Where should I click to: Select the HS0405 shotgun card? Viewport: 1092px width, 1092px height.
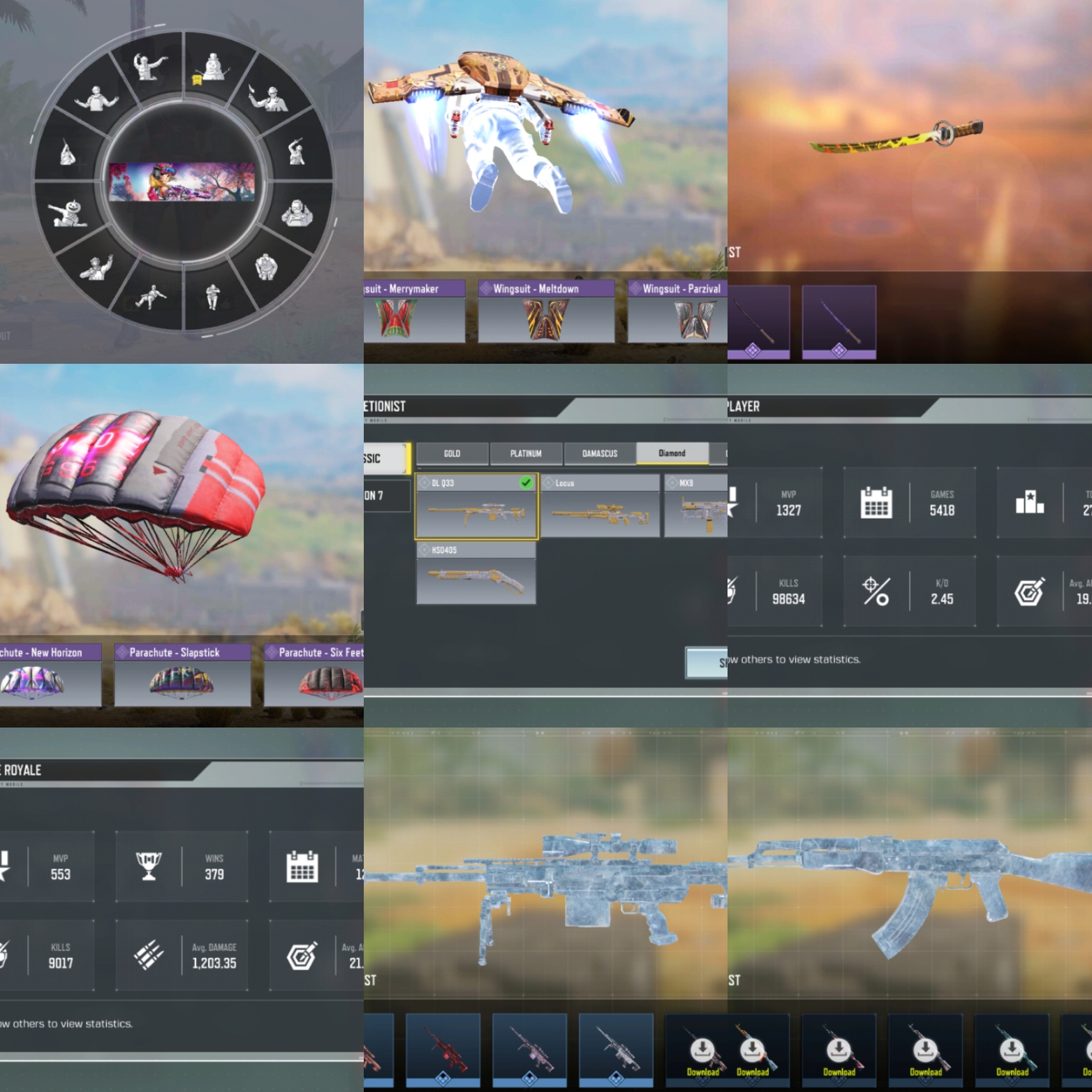click(476, 573)
